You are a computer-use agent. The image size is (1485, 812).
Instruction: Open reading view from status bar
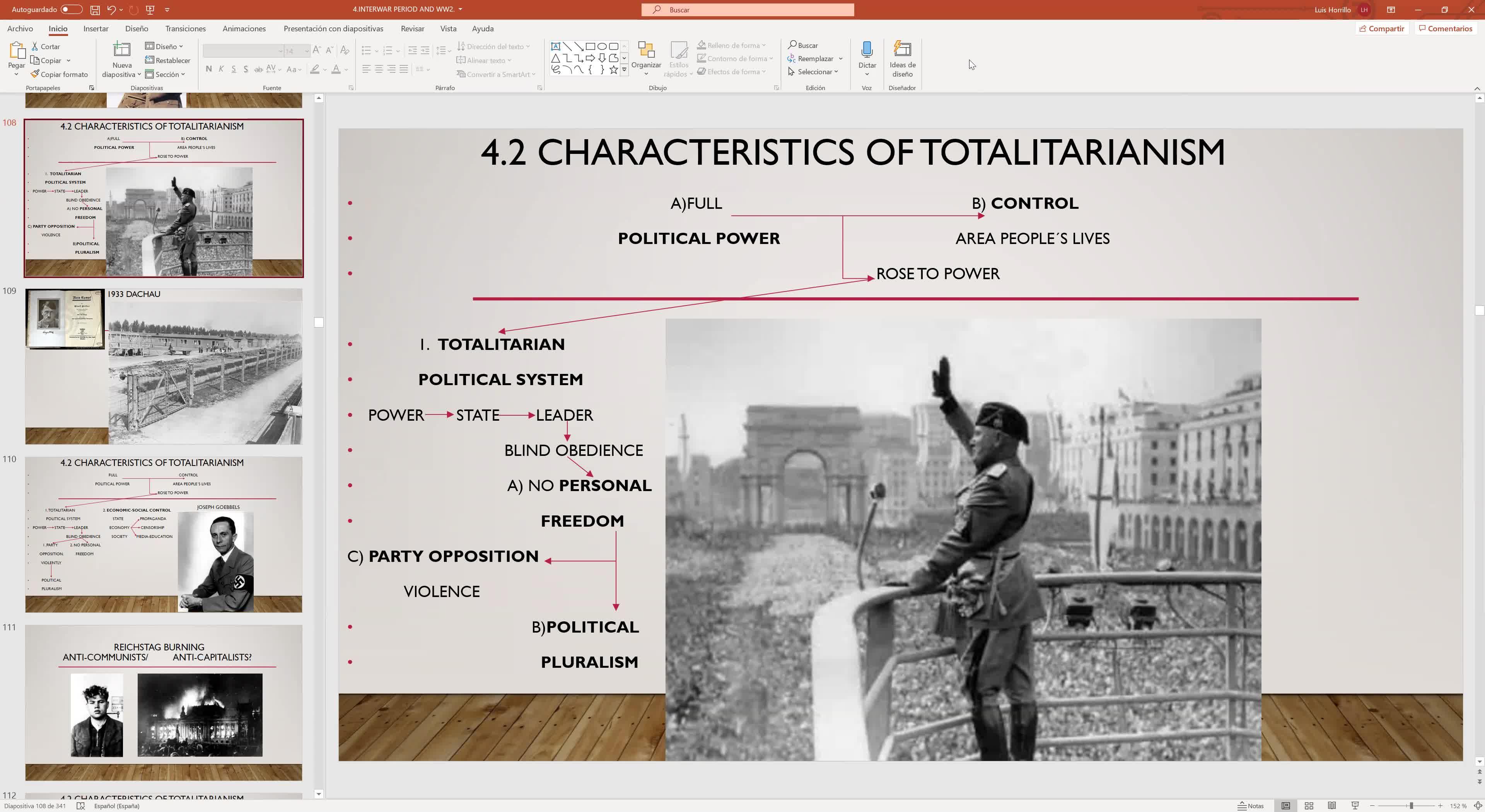[x=1331, y=806]
